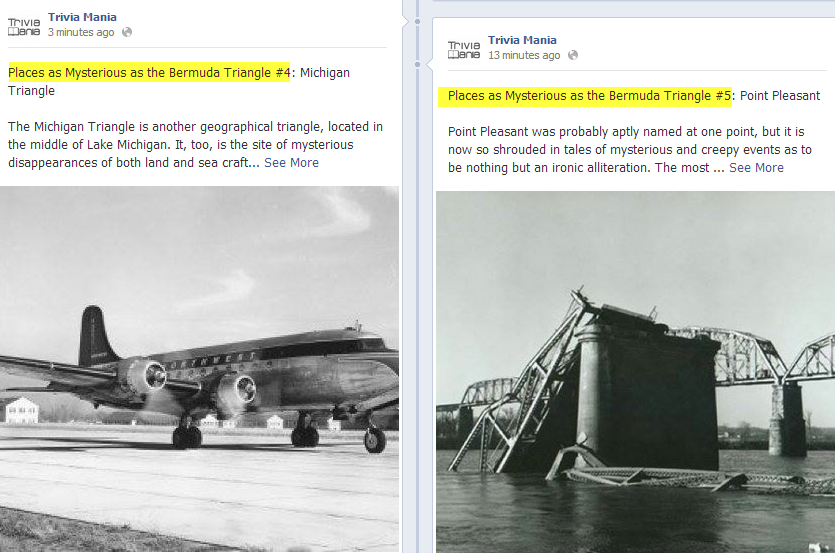Click the lower timeline dot on center line
The height and width of the screenshot is (553, 835).
[418, 64]
